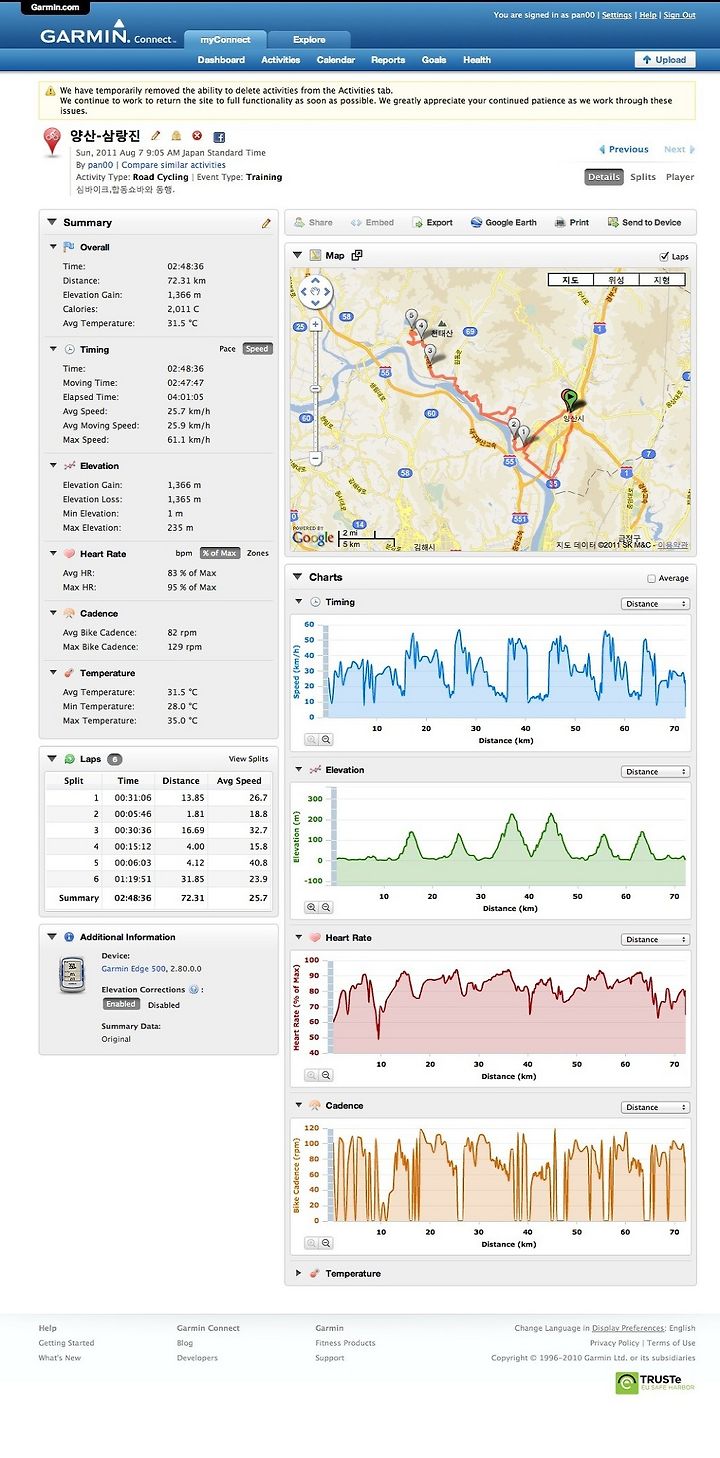The image size is (720, 1458).
Task: Click the Sign Out link
Action: [680, 15]
